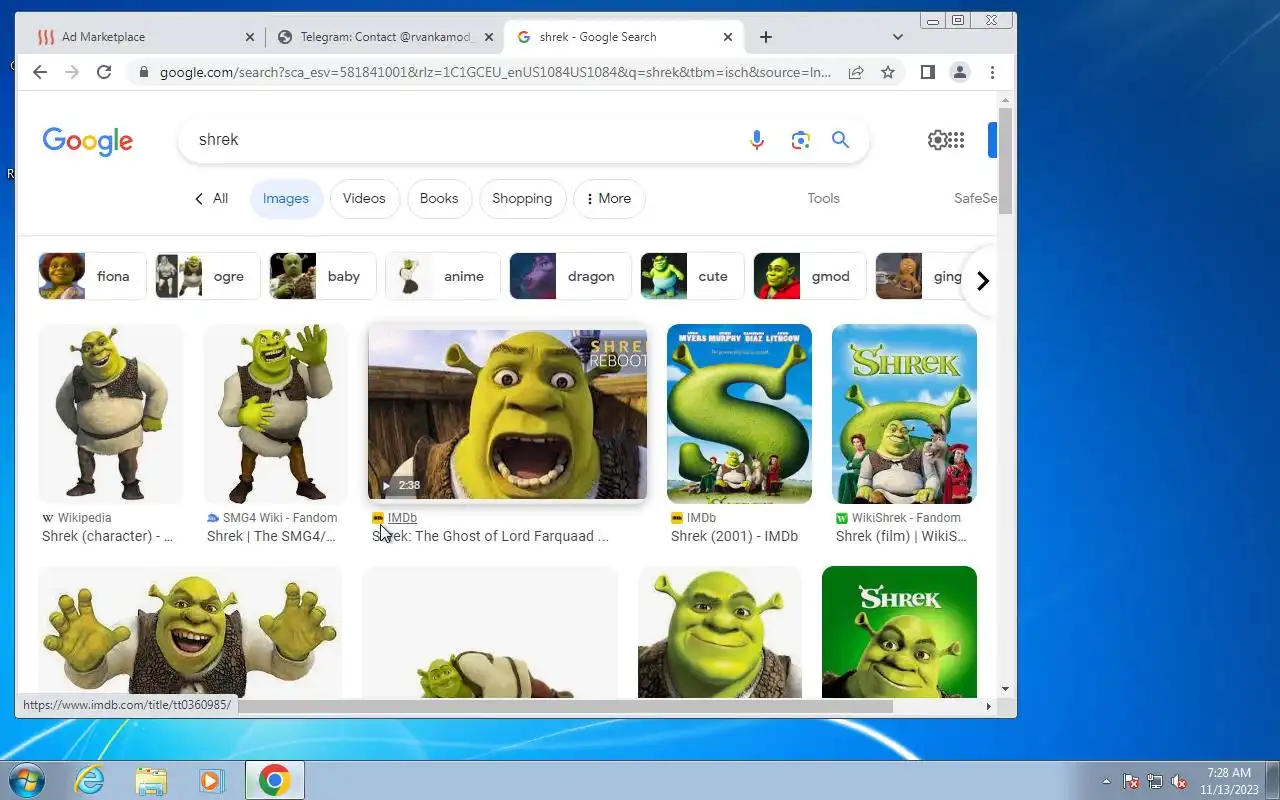The image size is (1280, 800).
Task: Switch to the Videos tab
Action: pos(364,198)
